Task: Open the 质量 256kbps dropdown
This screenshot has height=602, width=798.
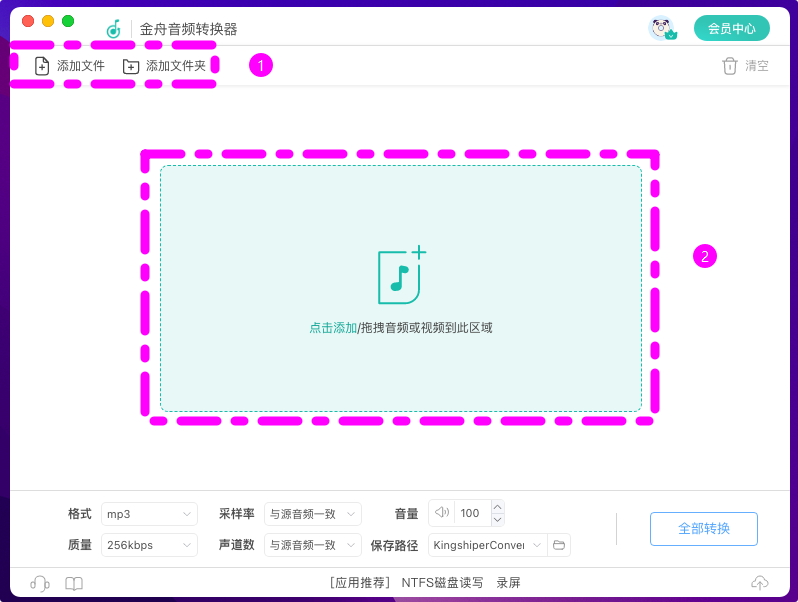Action: coord(149,545)
